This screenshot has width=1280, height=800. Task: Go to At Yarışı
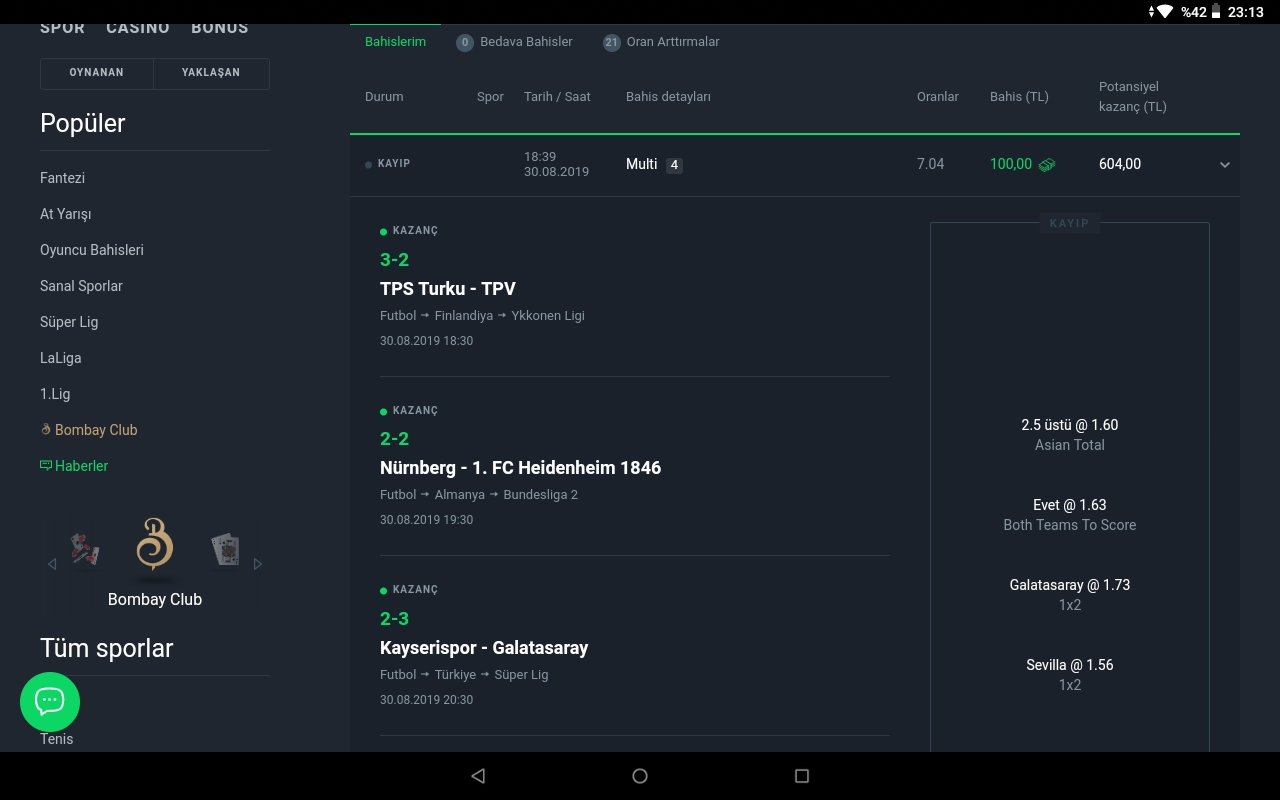pyautogui.click(x=65, y=214)
